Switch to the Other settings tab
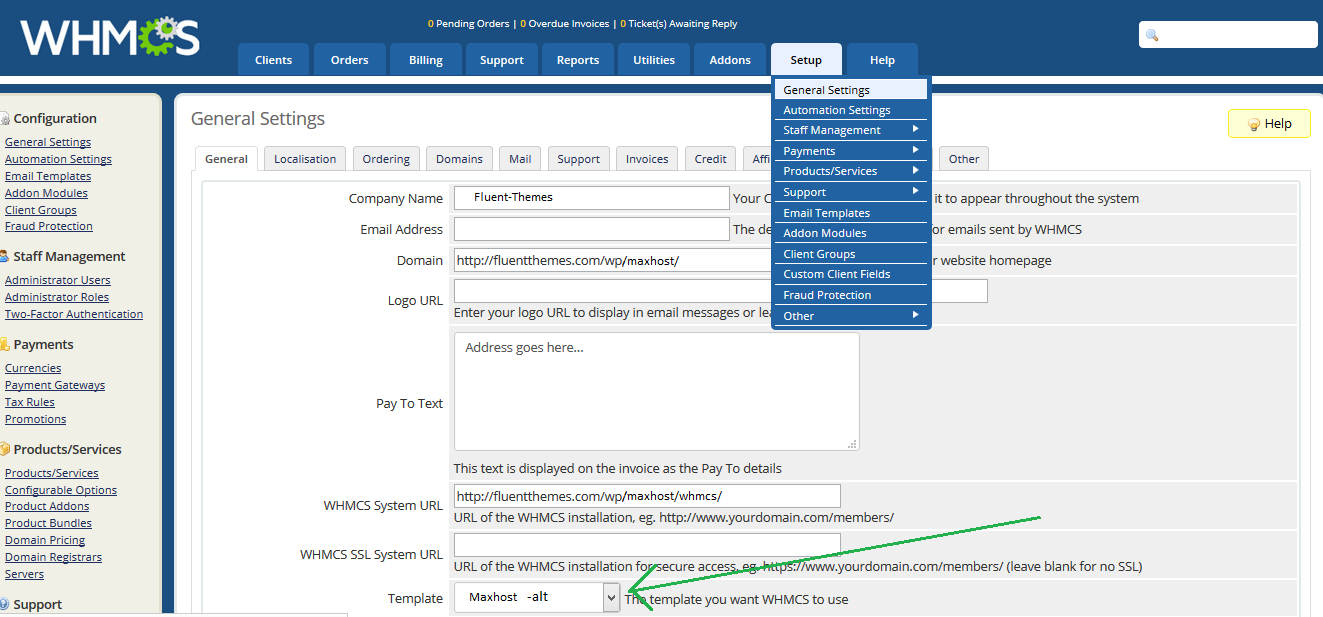Viewport: 1323px width, 617px height. 964,159
